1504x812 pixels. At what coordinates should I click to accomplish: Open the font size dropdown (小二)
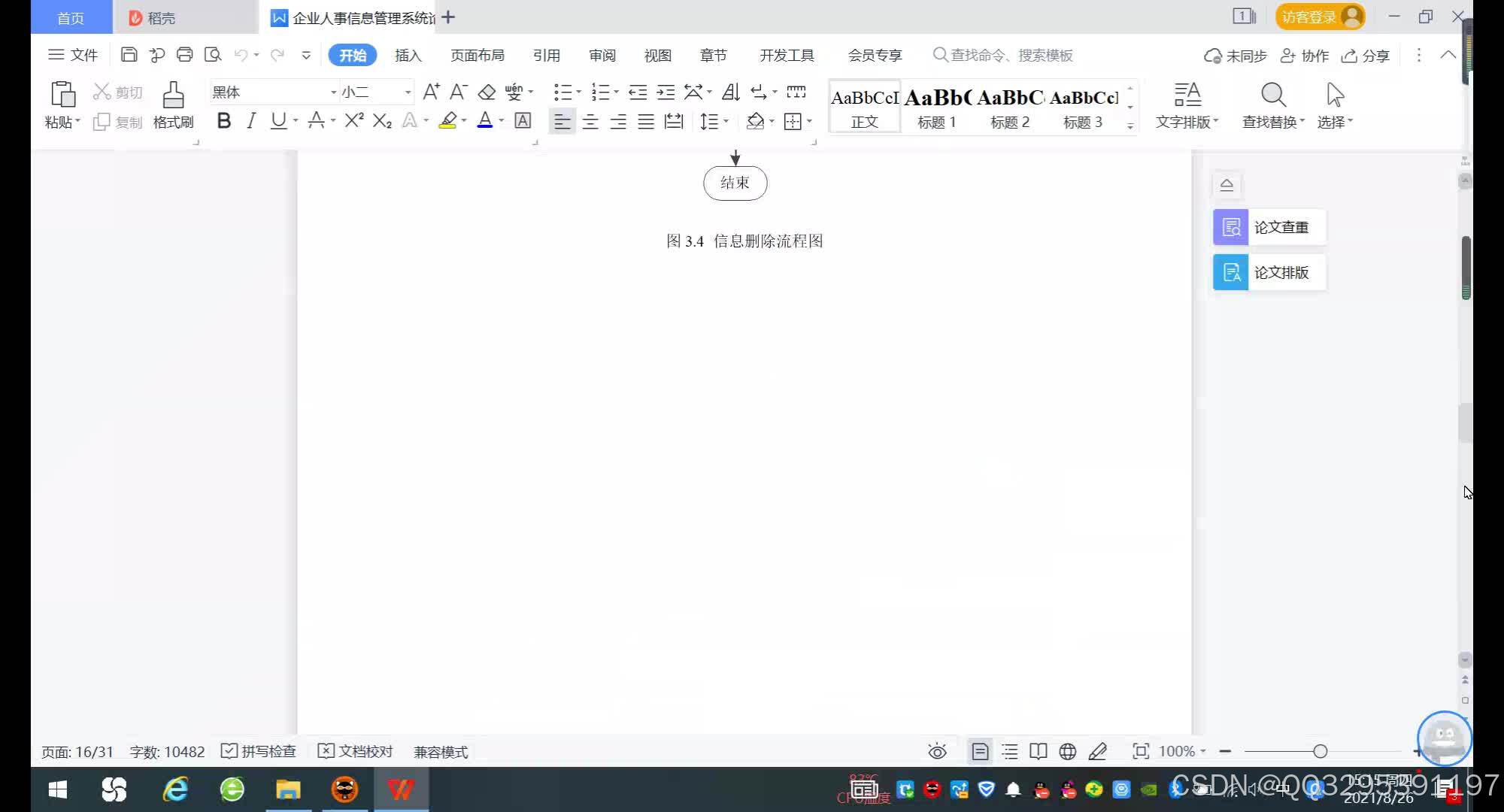point(408,92)
